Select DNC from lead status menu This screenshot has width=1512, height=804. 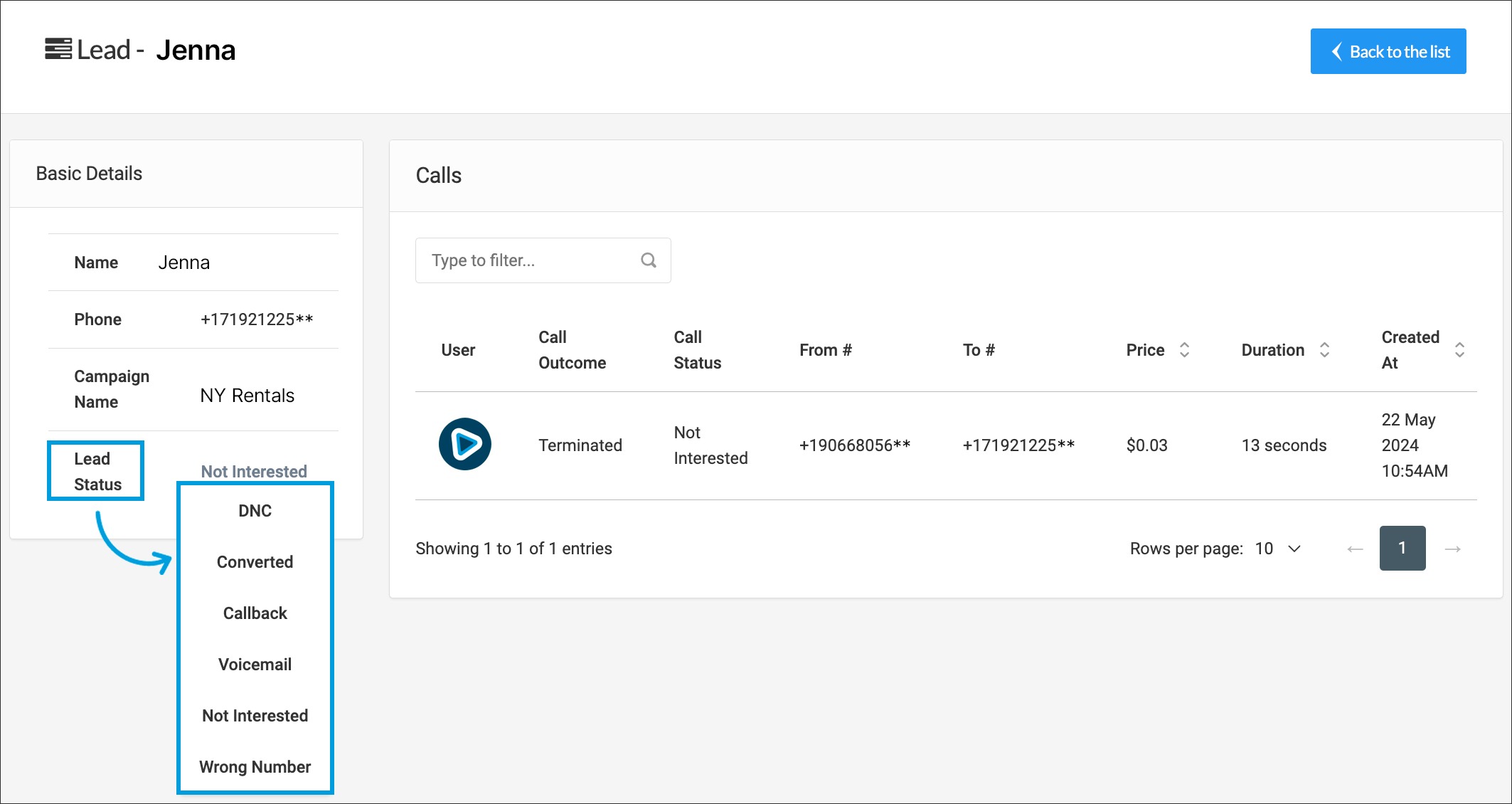pyautogui.click(x=255, y=511)
